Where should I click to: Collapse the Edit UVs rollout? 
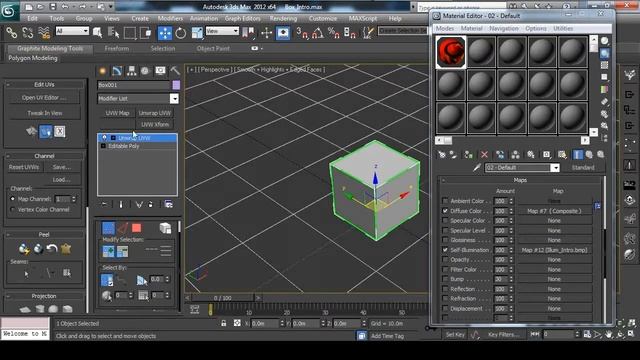coord(44,84)
